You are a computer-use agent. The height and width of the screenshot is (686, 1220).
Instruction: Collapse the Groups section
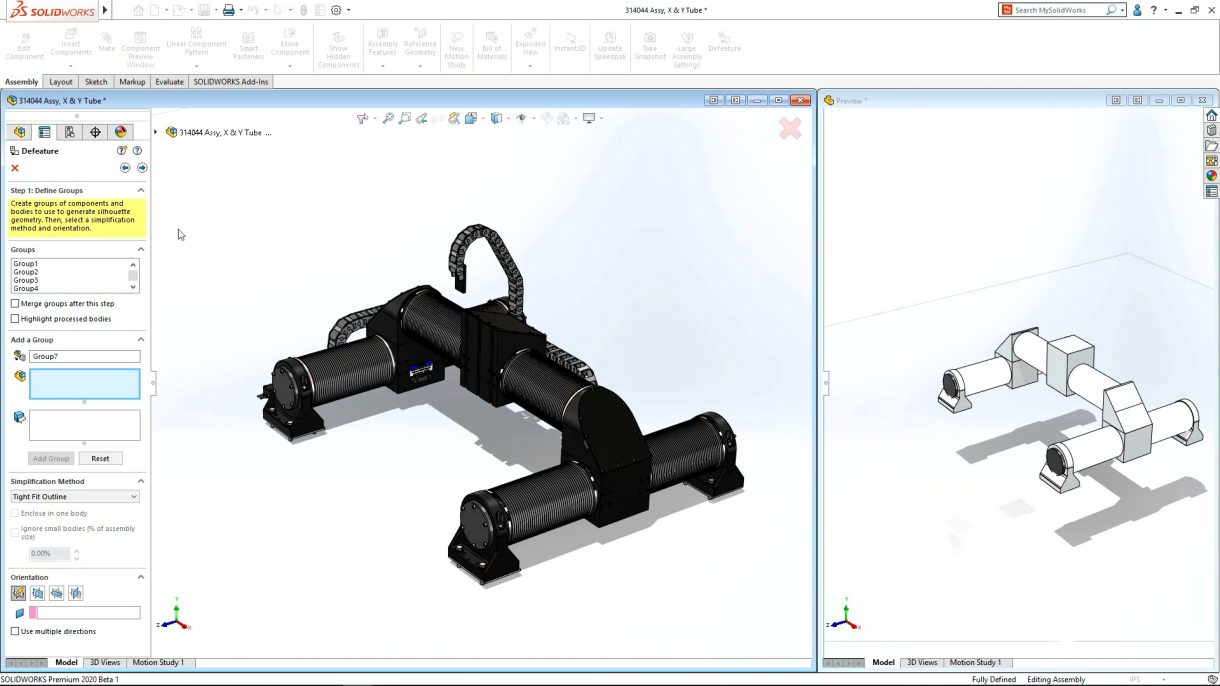click(141, 249)
